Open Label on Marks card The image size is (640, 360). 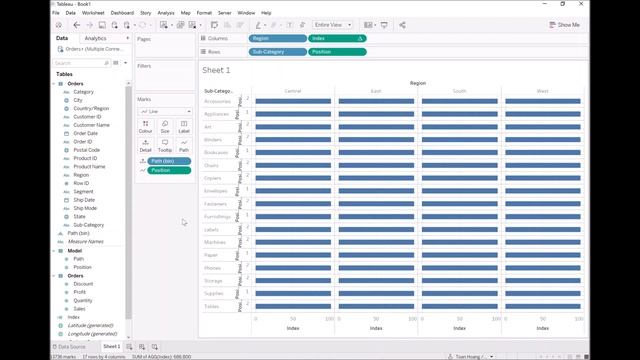tap(184, 127)
